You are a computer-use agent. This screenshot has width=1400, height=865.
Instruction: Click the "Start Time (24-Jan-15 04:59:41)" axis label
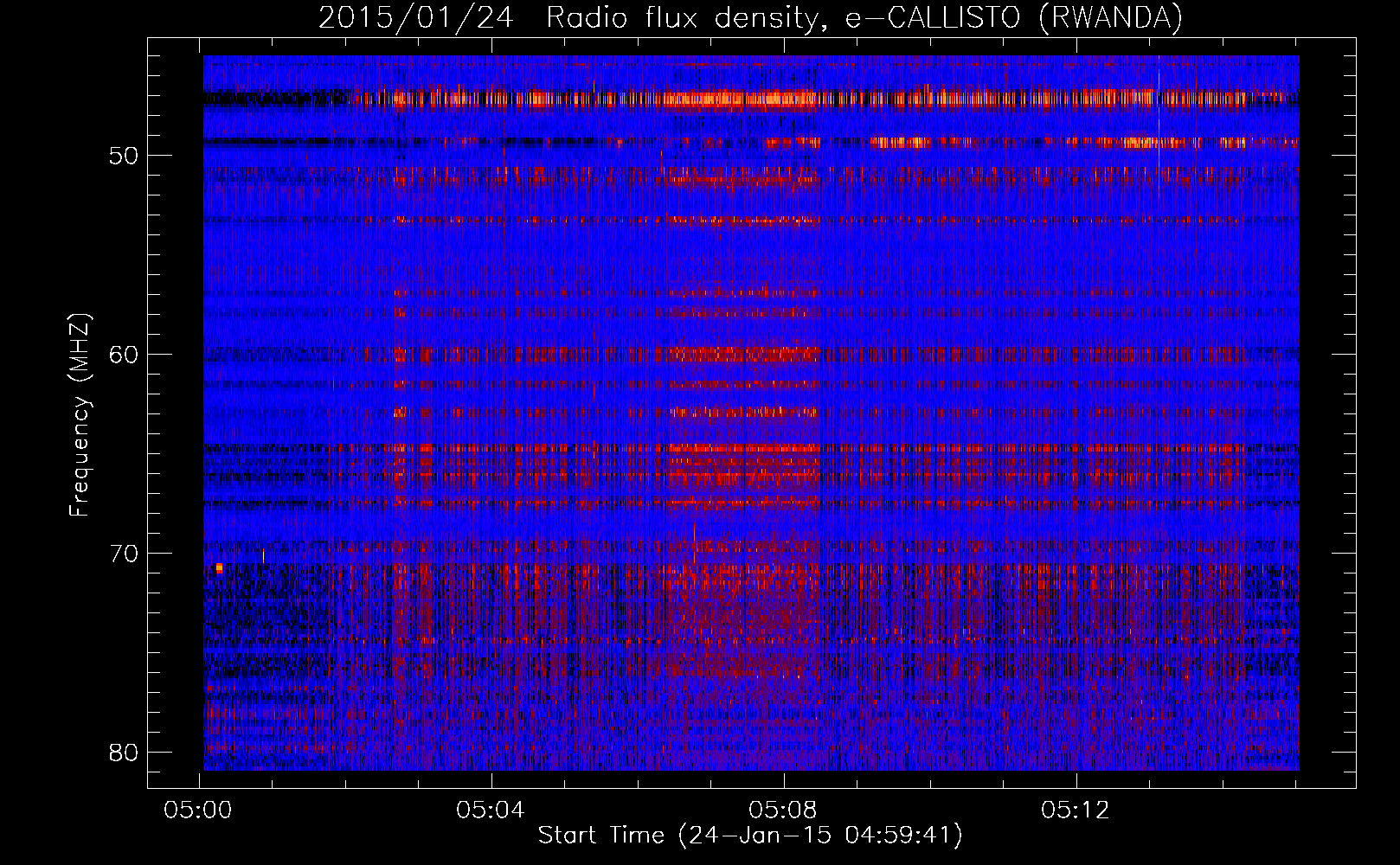[750, 836]
